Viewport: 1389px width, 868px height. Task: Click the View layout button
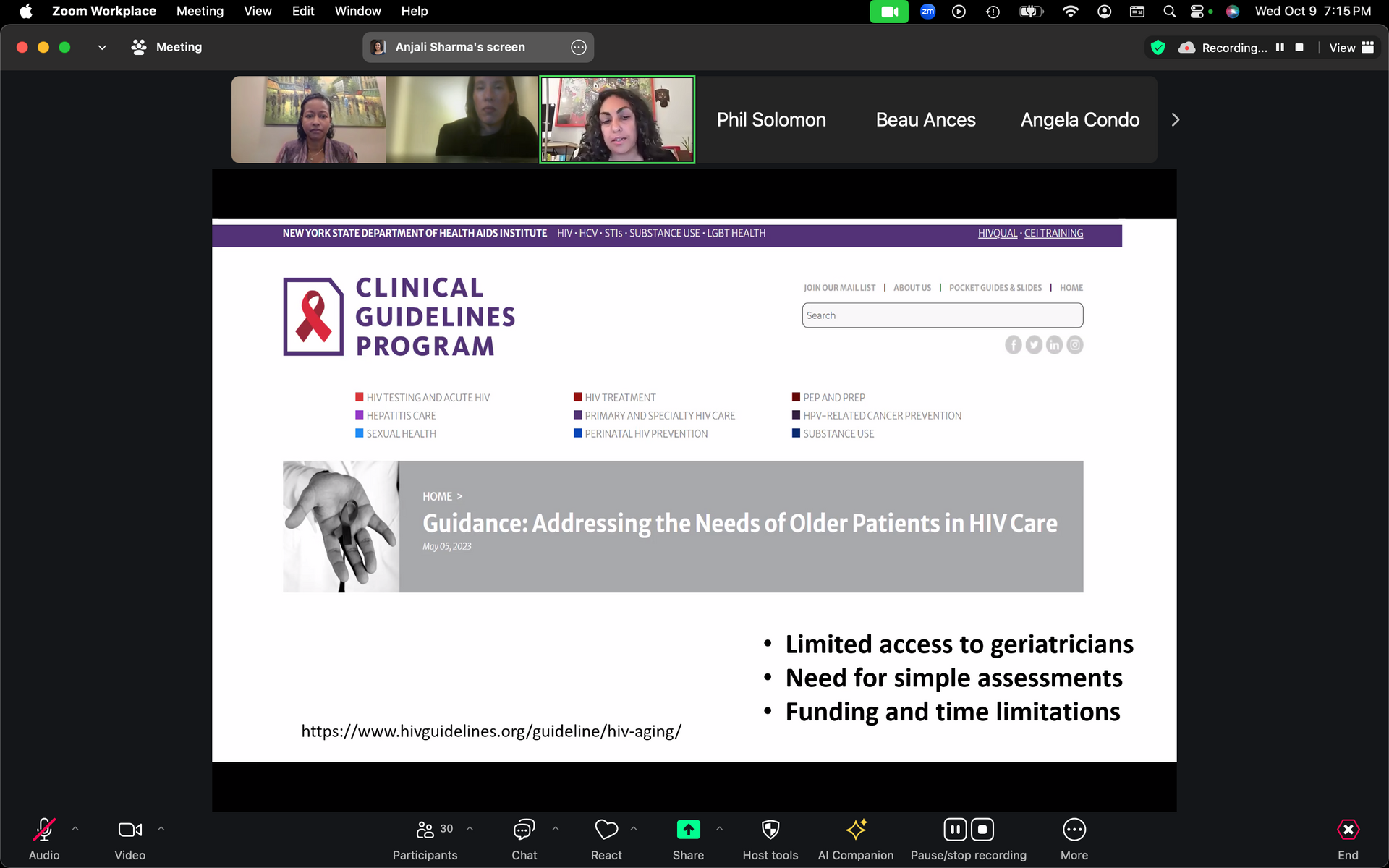click(1351, 48)
